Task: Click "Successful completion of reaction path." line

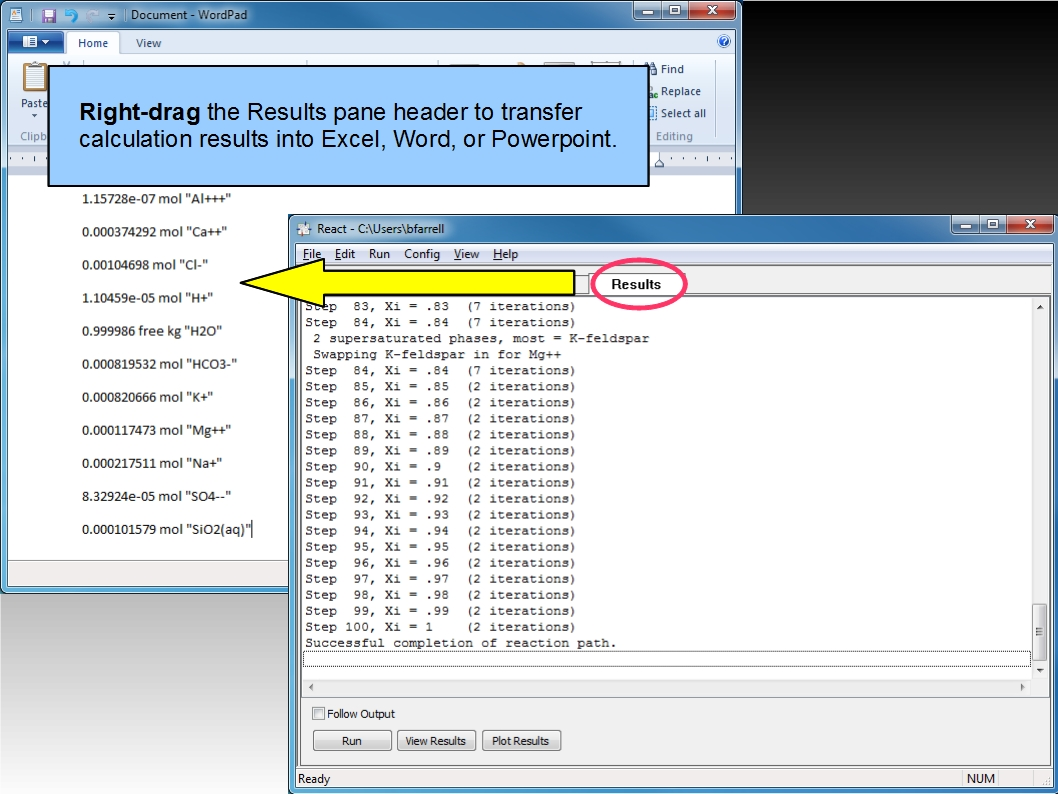Action: [461, 643]
